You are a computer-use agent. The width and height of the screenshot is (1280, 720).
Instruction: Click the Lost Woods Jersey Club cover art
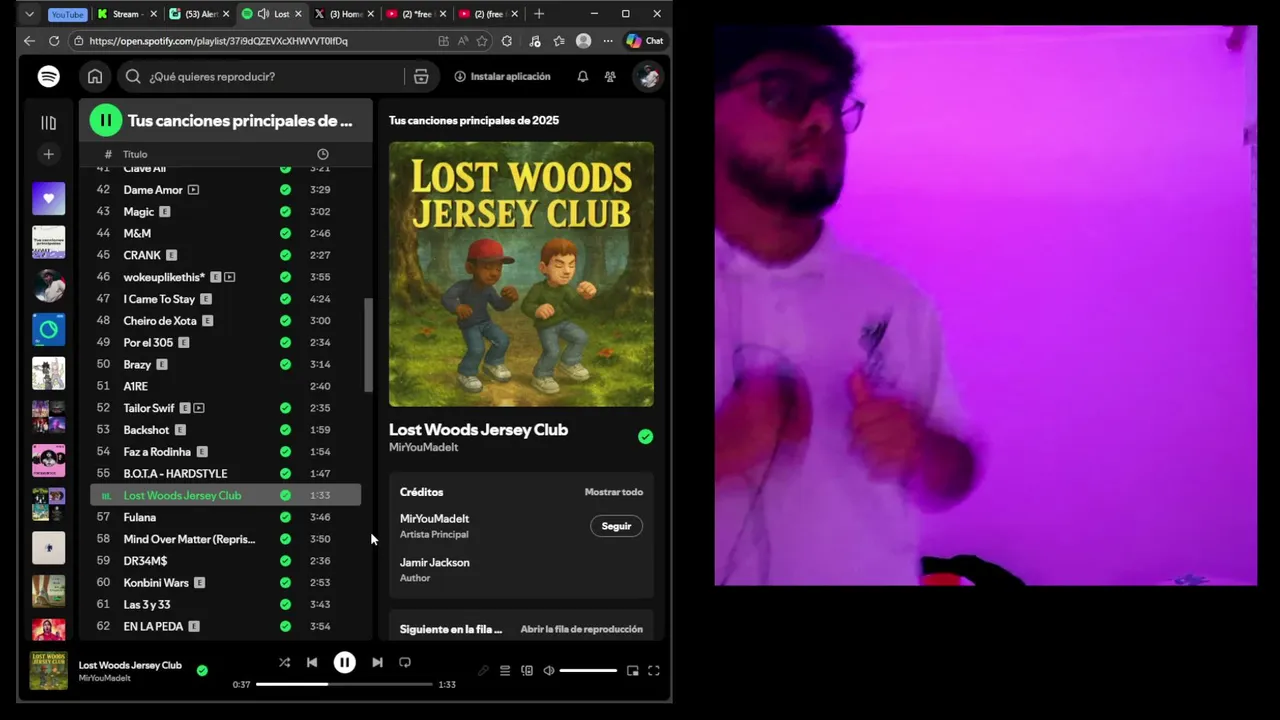tap(521, 274)
